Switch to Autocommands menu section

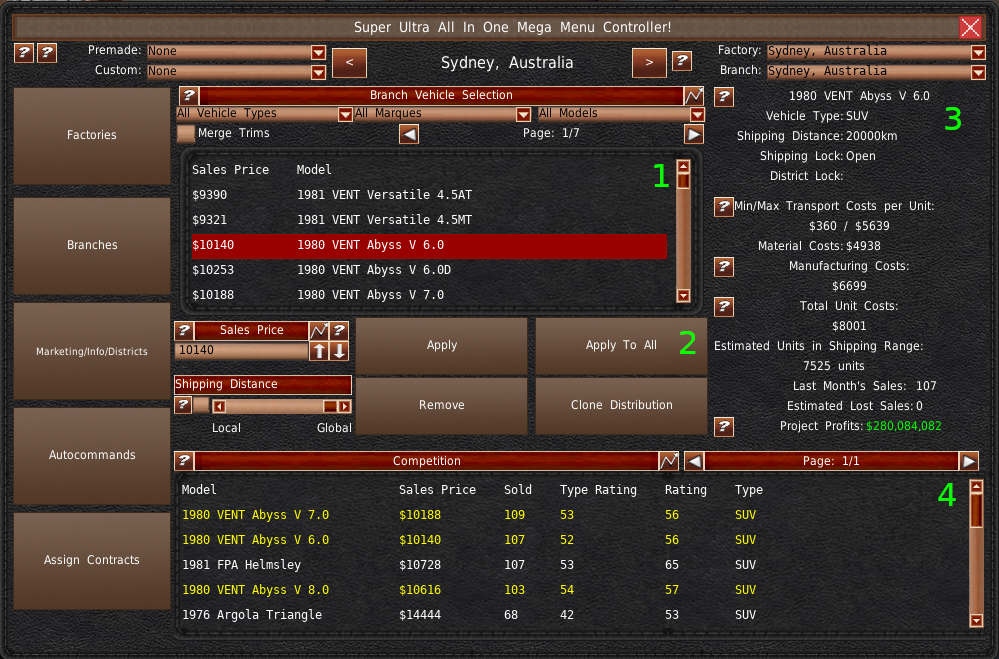coord(92,455)
